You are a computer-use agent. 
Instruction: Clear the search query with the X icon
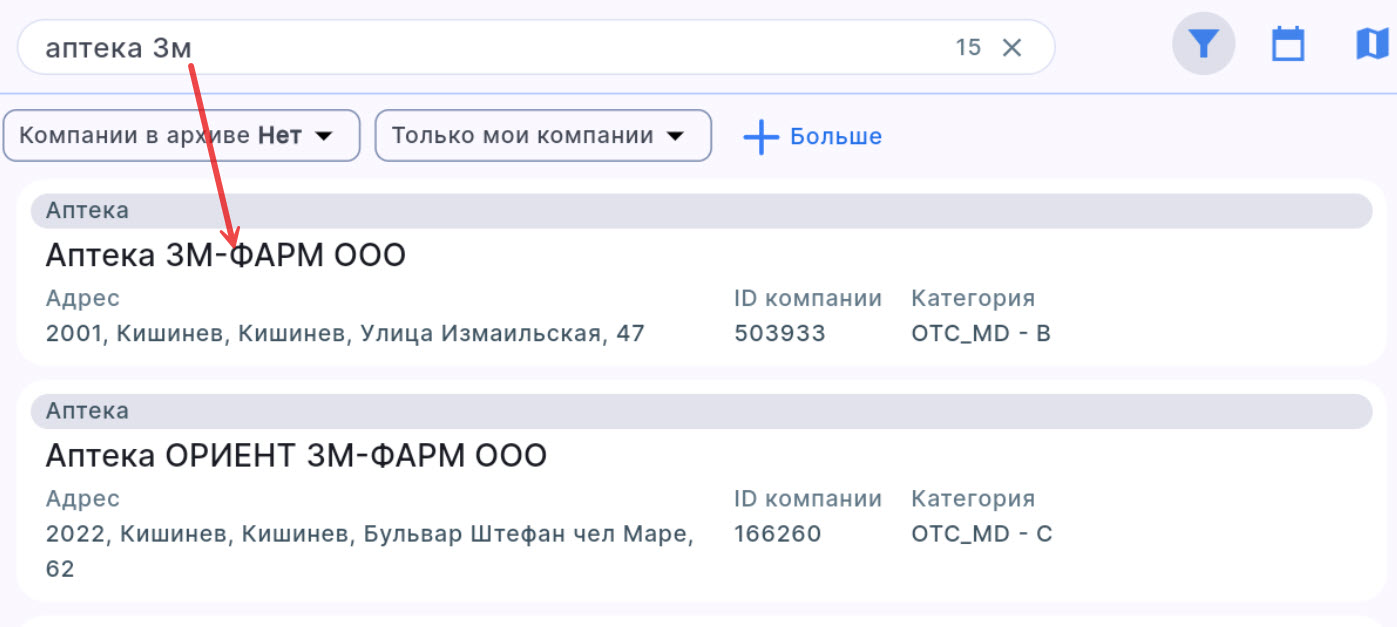point(1013,47)
